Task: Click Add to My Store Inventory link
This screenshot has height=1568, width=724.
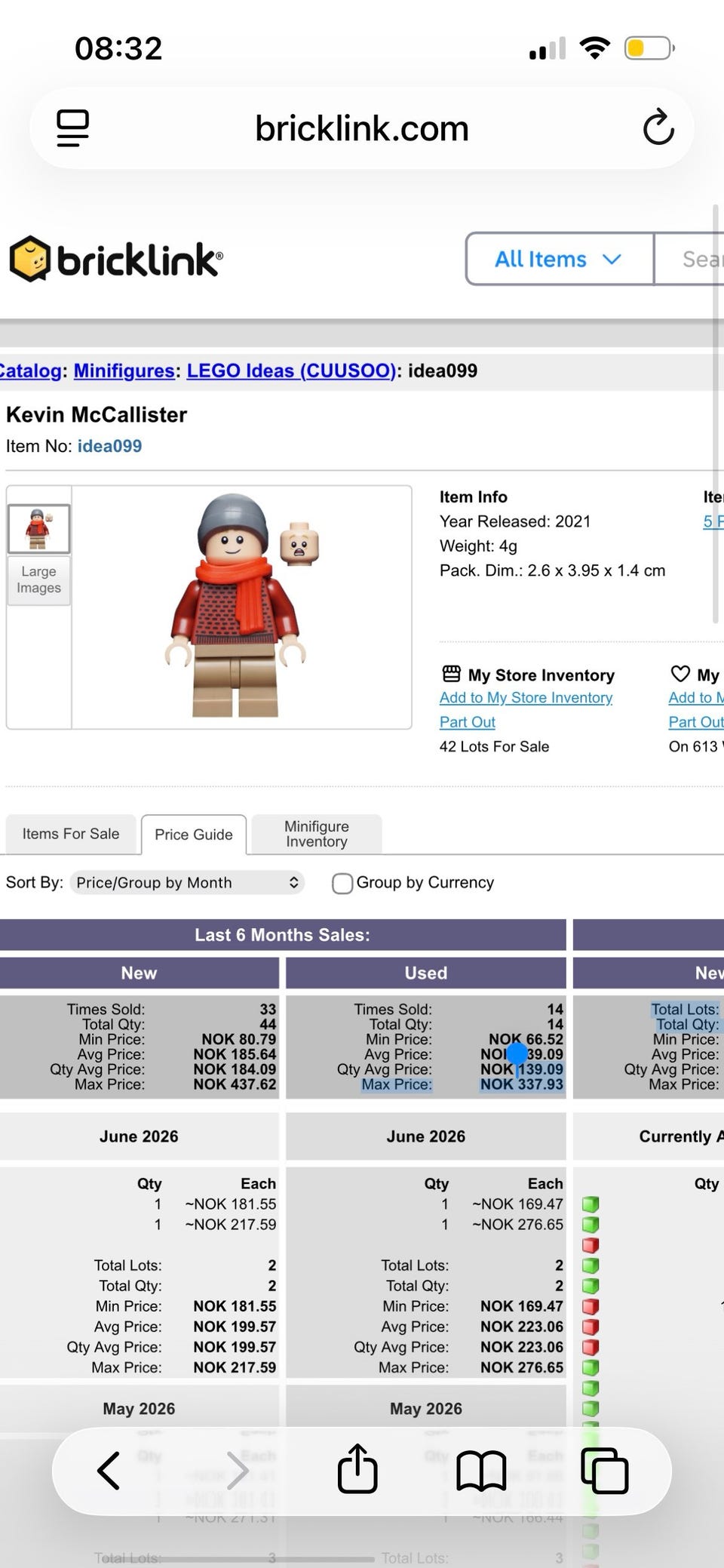Action: click(526, 698)
